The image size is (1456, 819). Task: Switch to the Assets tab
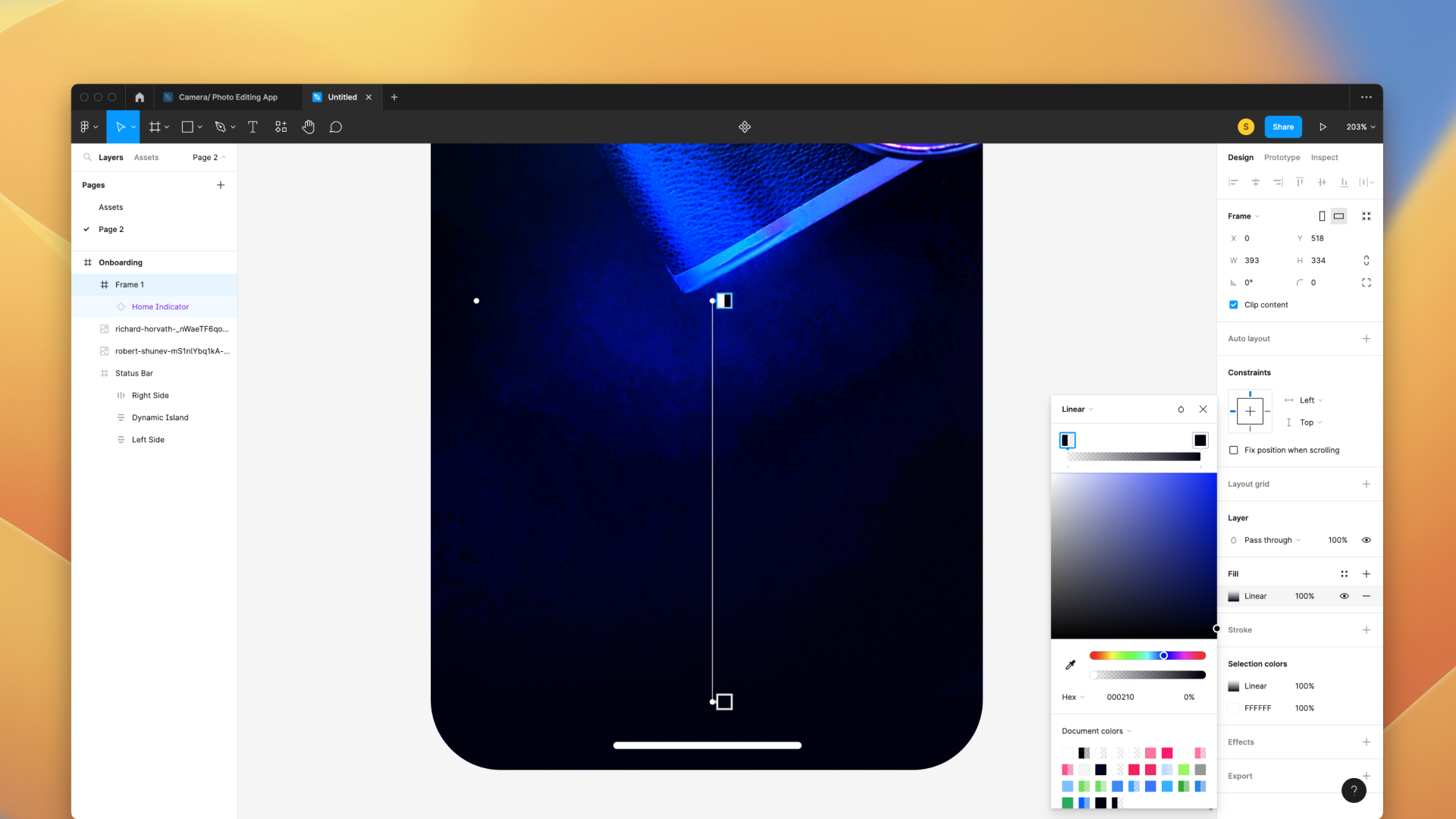click(146, 158)
